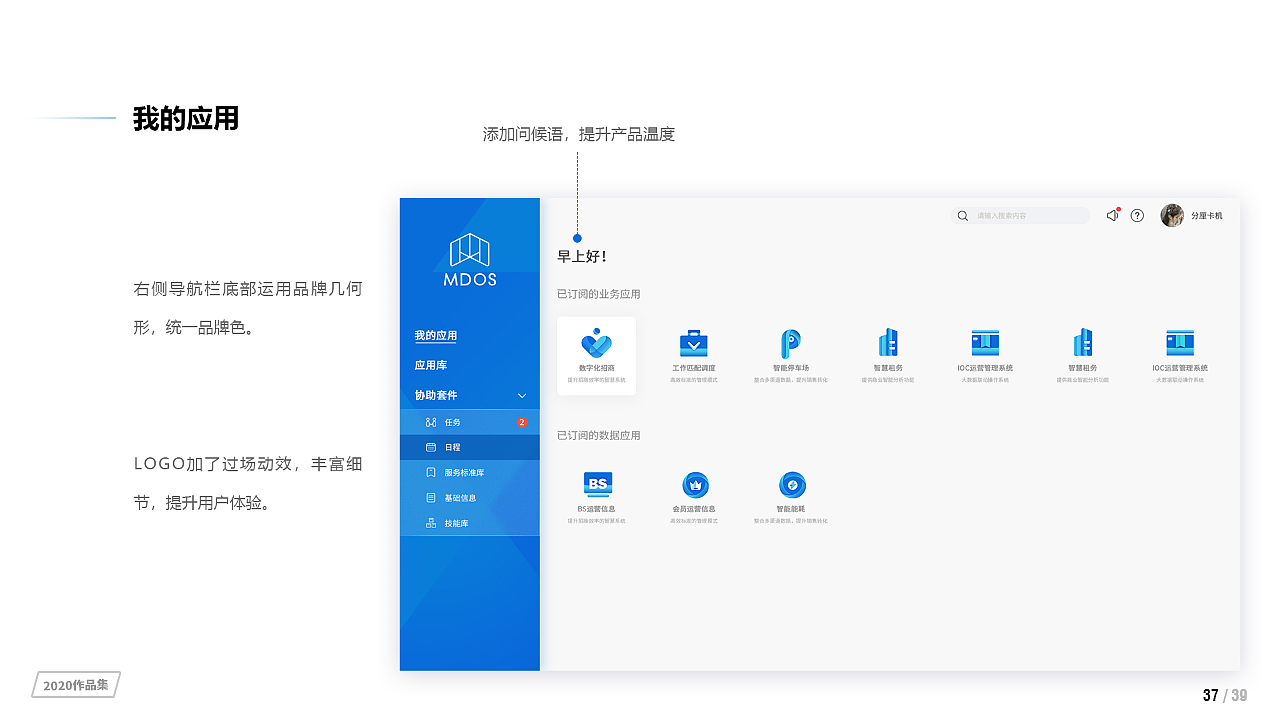Click the 基础信息 document icon
The image size is (1280, 720).
pos(431,497)
